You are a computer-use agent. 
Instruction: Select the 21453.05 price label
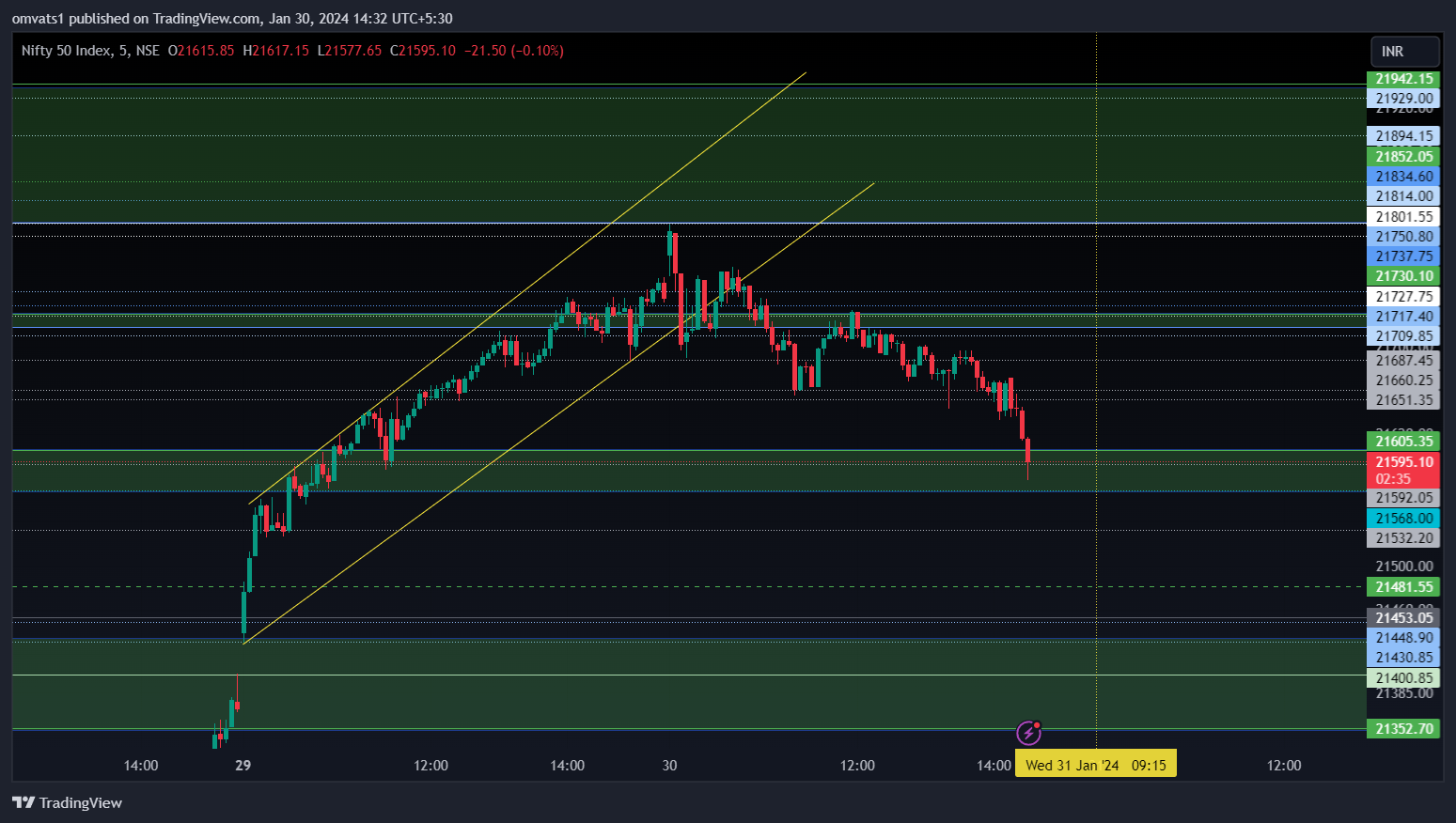(1402, 617)
